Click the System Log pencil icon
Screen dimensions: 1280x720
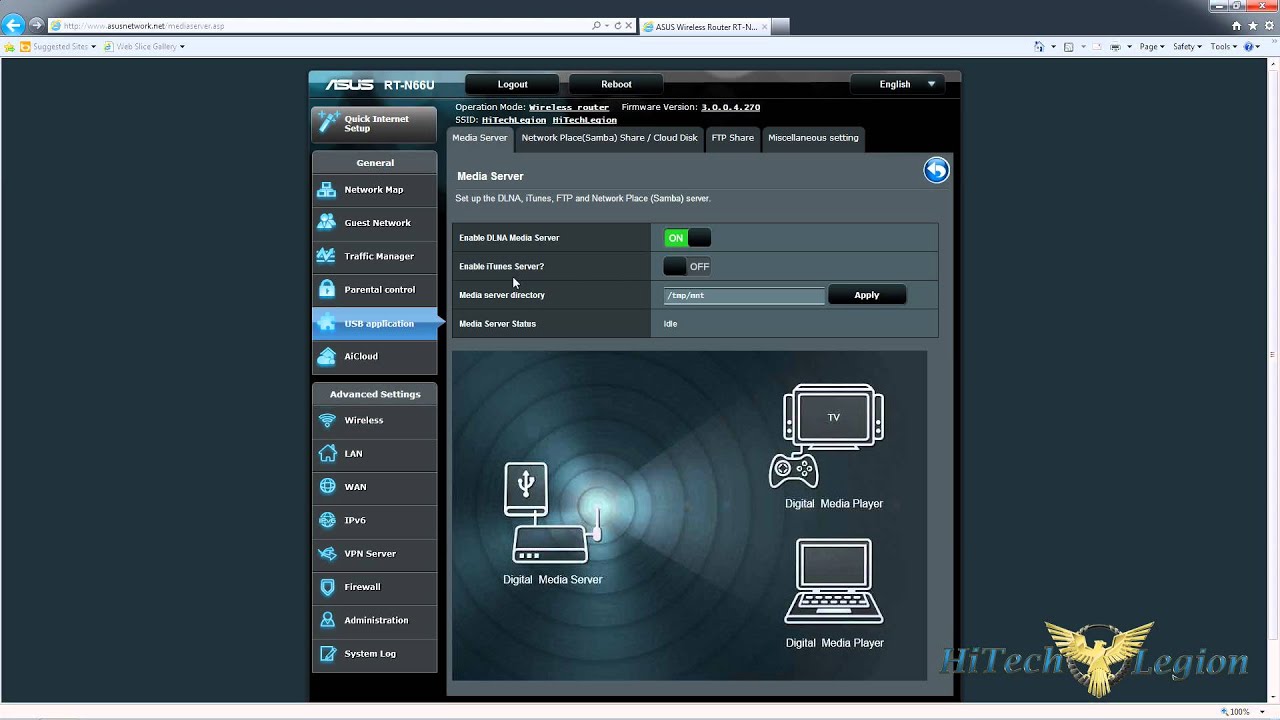coord(327,653)
